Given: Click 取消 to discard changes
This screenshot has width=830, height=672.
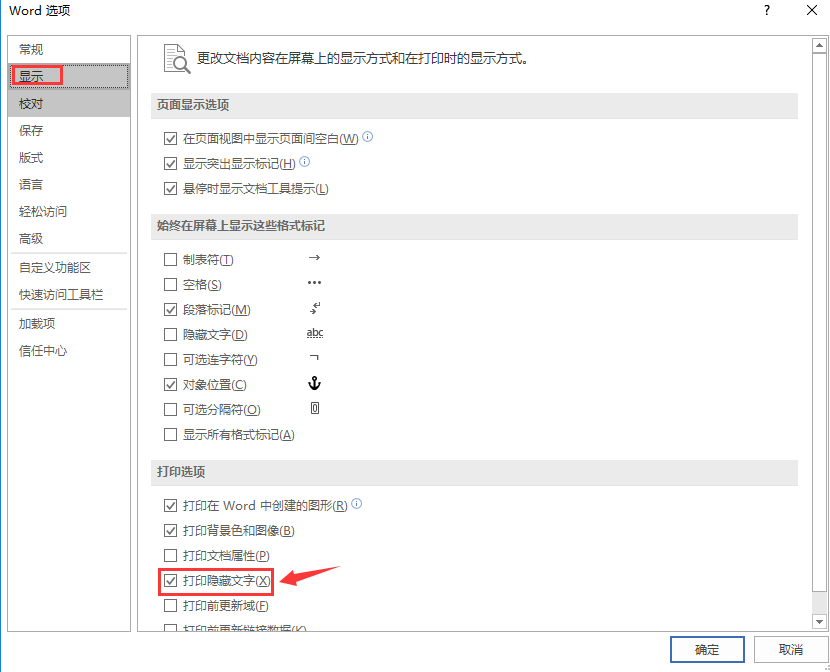Looking at the screenshot, I should [x=791, y=649].
